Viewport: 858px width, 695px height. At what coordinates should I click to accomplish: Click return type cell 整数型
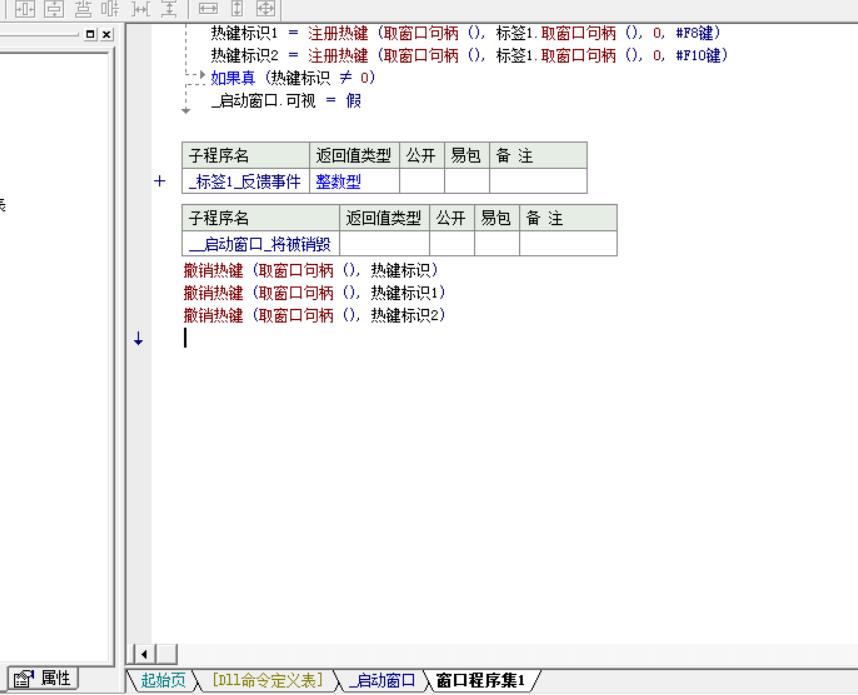pyautogui.click(x=355, y=181)
